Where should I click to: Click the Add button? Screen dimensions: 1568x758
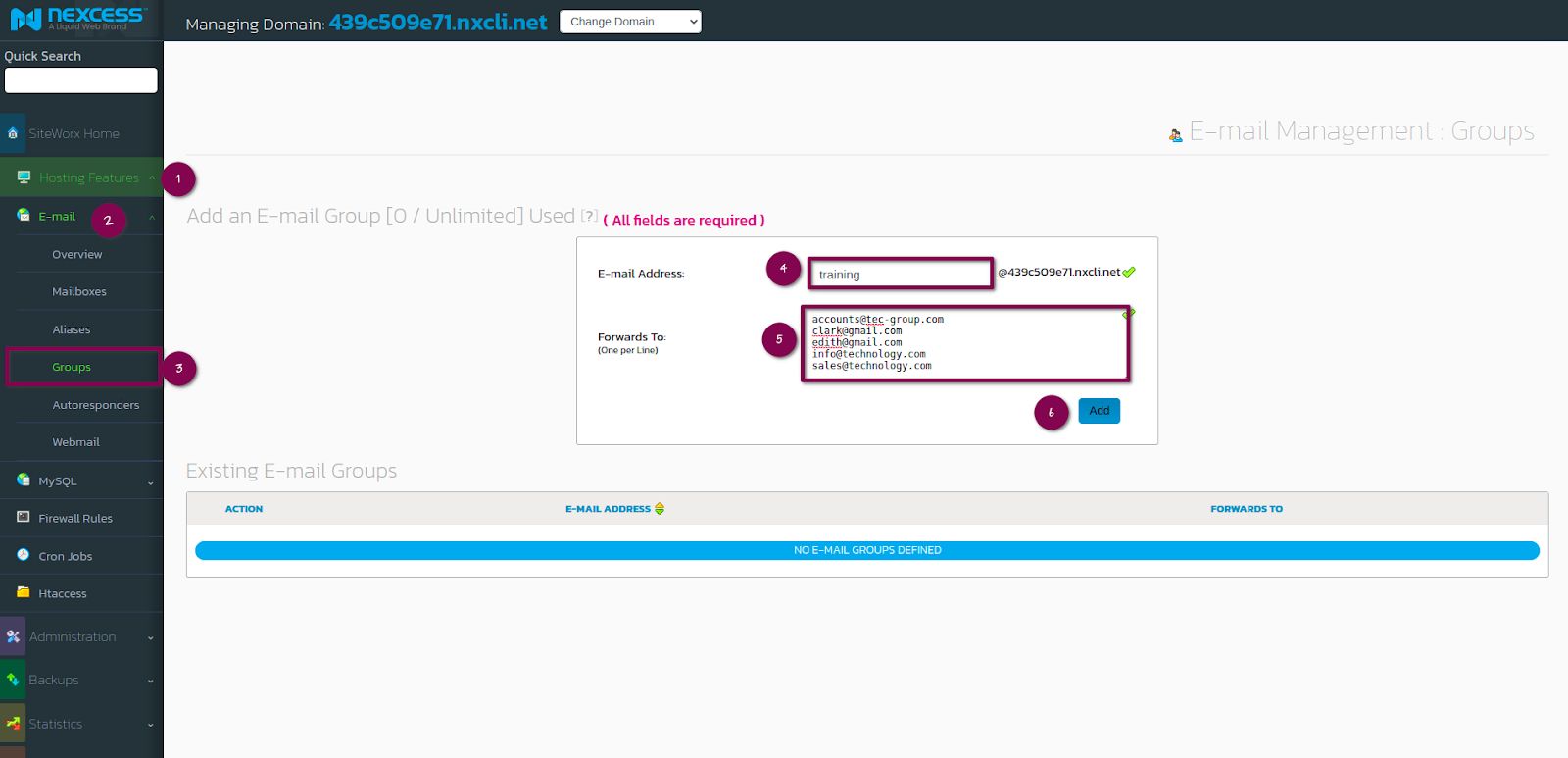[1100, 411]
